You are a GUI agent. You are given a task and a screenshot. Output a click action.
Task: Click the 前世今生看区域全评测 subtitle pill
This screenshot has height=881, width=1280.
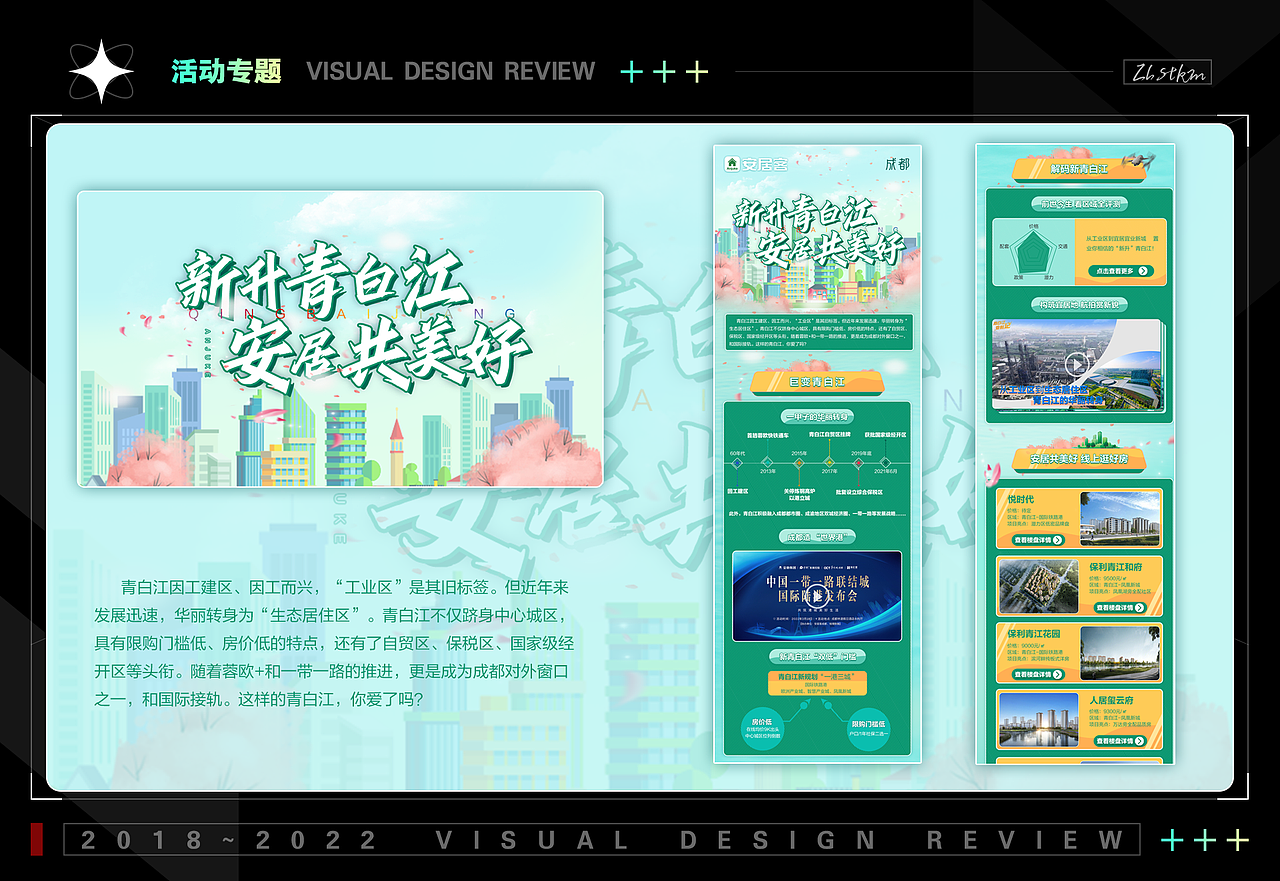[1078, 204]
